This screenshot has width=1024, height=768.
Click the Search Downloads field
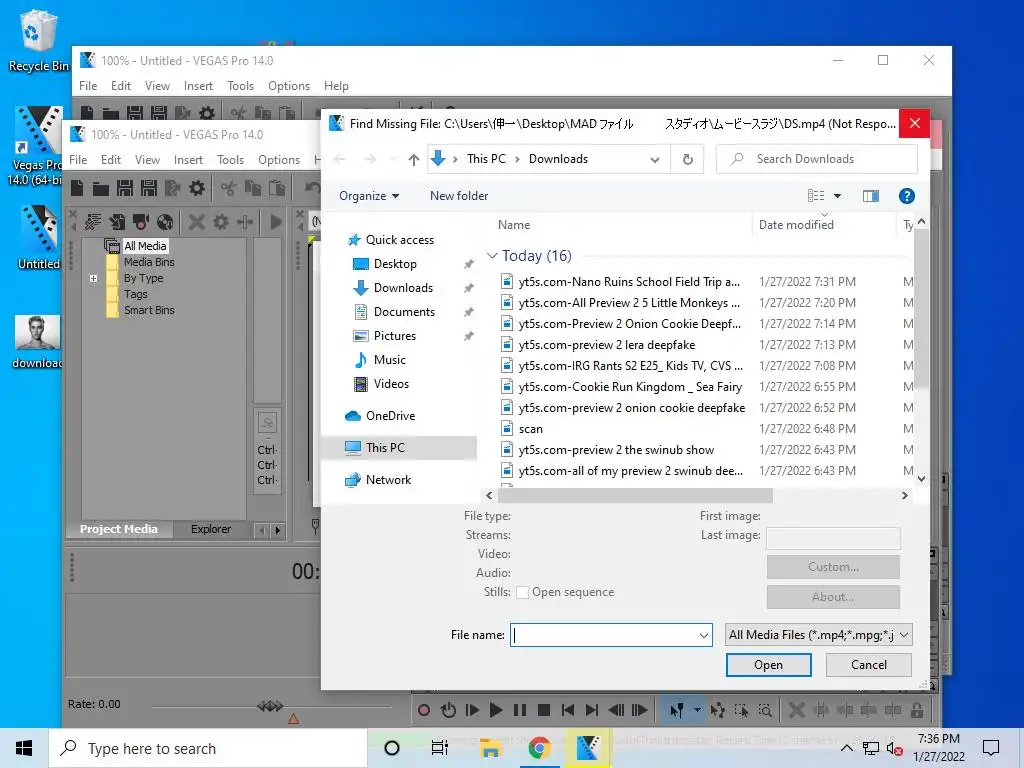[x=817, y=159]
